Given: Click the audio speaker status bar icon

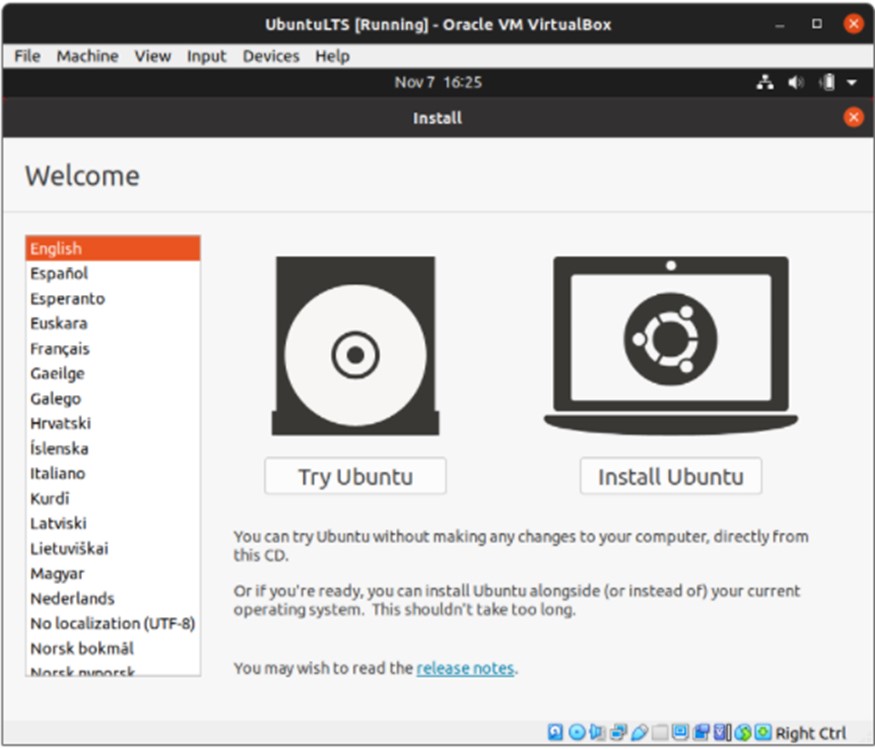Looking at the screenshot, I should click(596, 732).
